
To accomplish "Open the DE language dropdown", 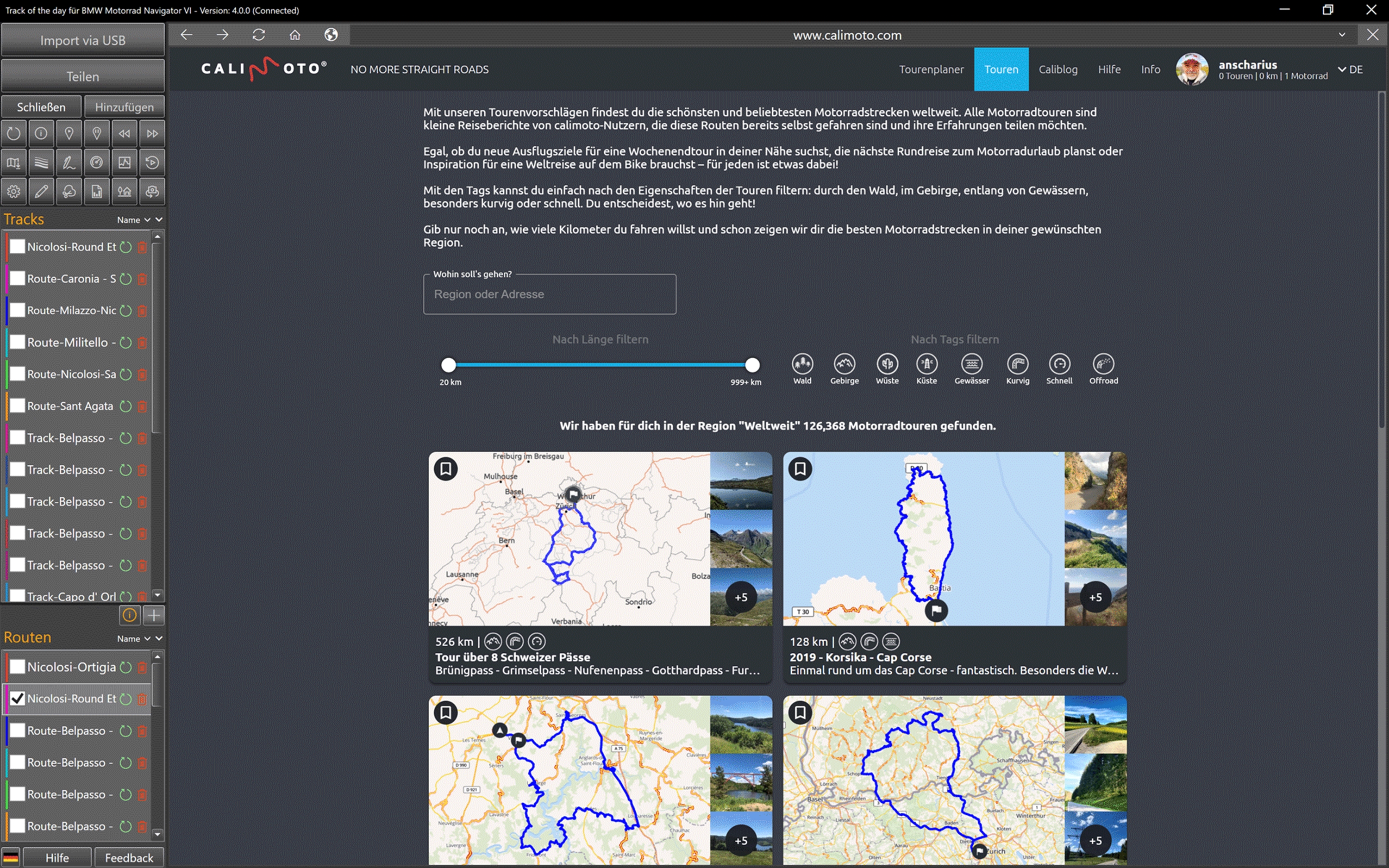I will [1350, 69].
